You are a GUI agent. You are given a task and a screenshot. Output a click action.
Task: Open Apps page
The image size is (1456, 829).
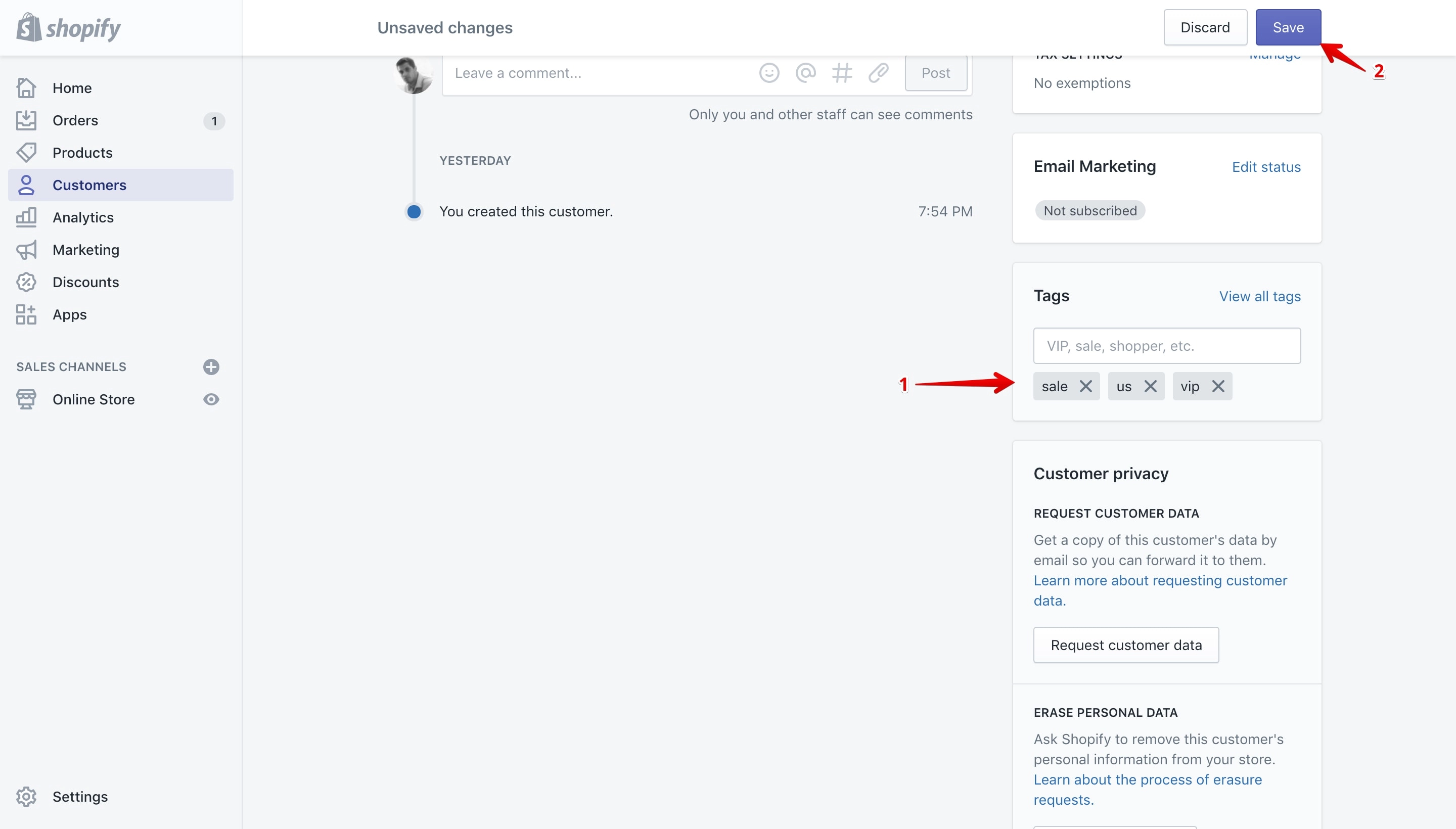tap(69, 314)
